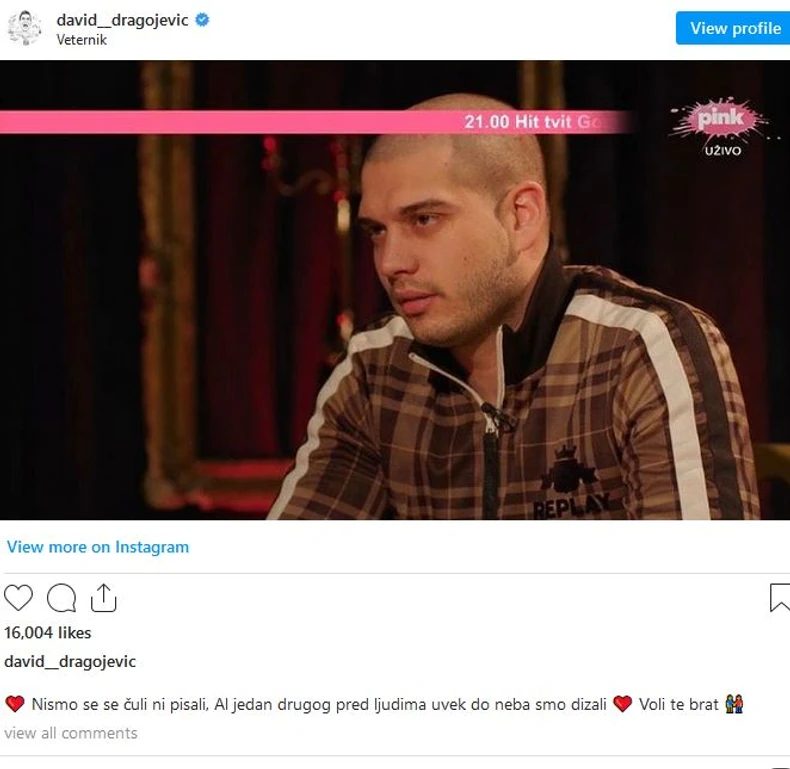Click the View profile button
Screen dimensions: 790x769
click(x=733, y=28)
